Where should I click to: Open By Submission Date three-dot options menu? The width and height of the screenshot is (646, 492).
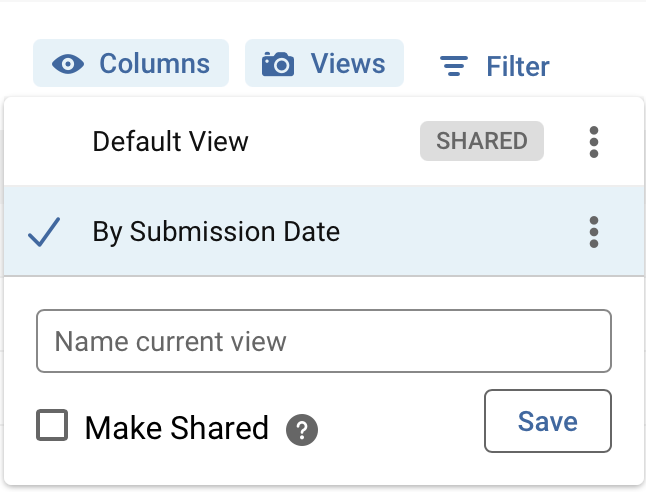594,232
